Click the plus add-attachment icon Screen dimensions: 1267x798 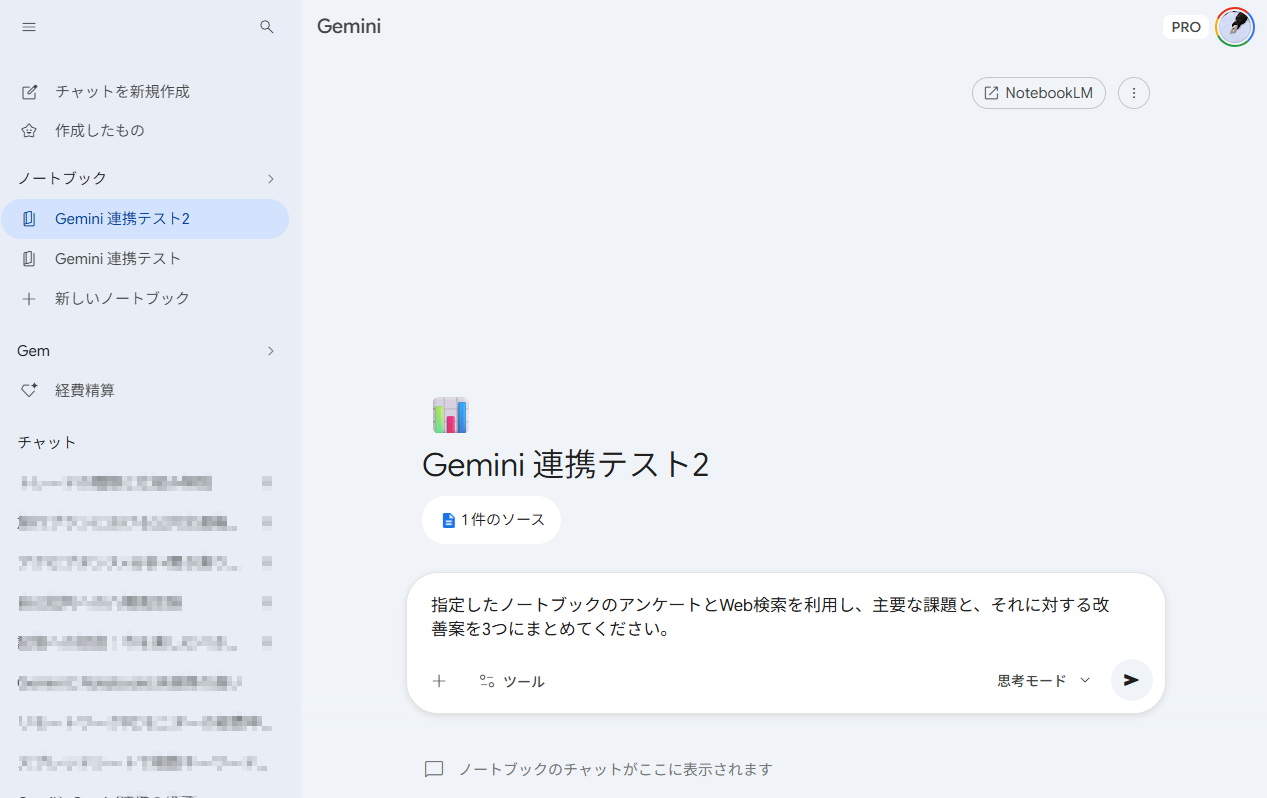(x=438, y=681)
